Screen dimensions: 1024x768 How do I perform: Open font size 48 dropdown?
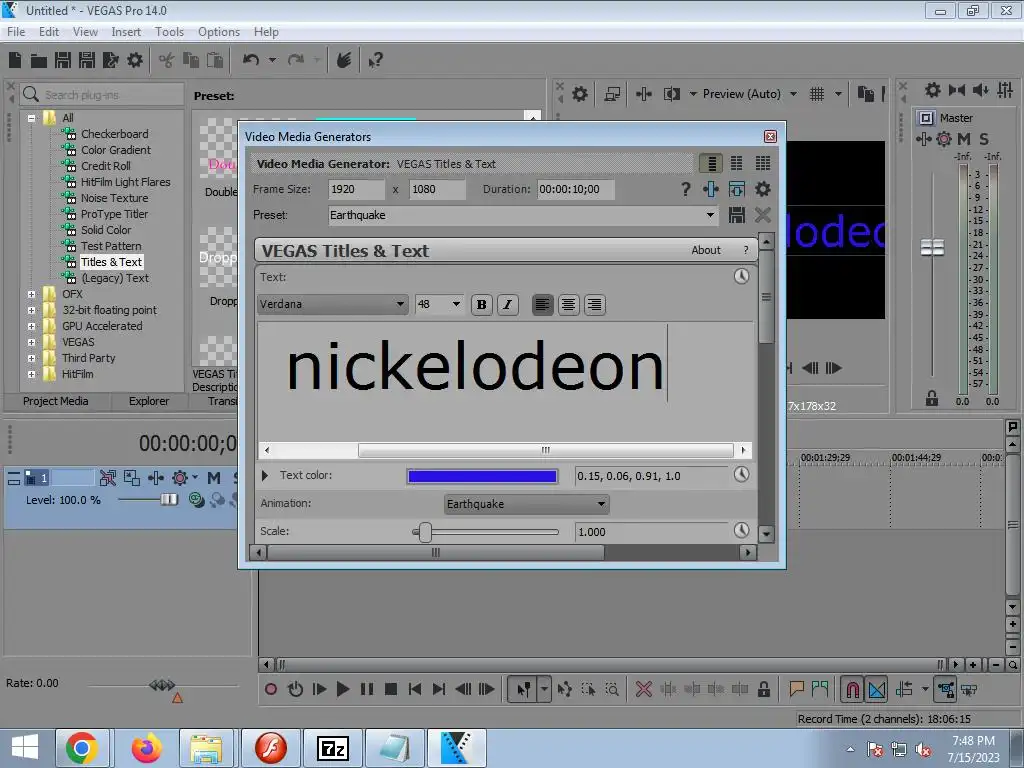coord(456,304)
